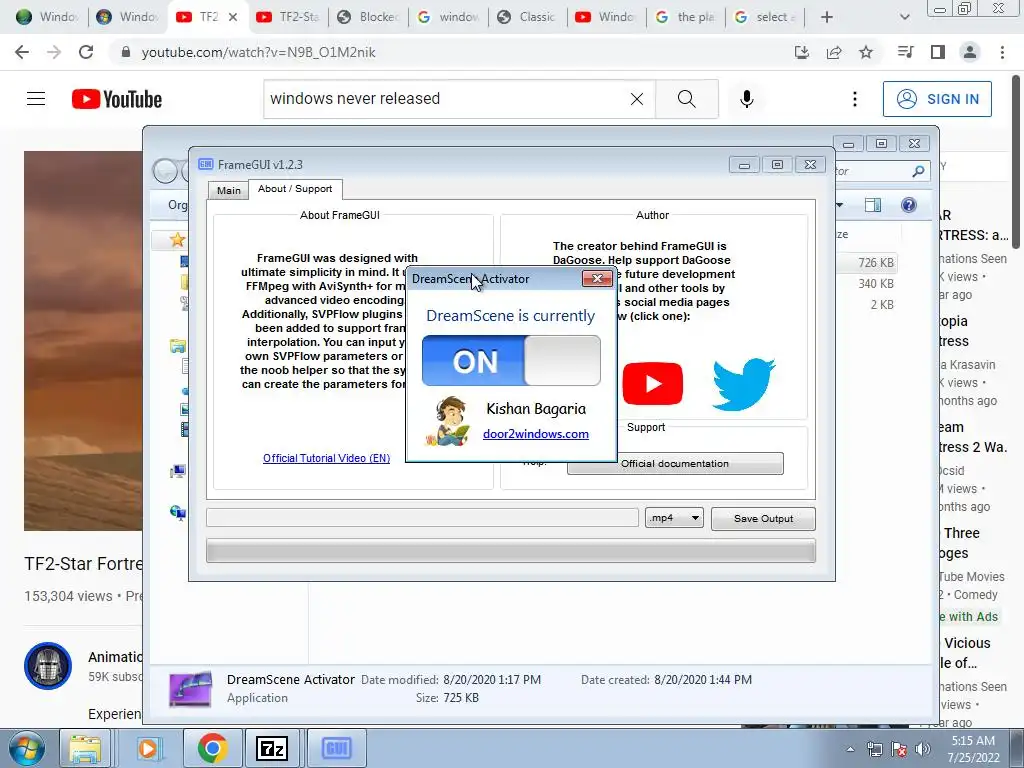The height and width of the screenshot is (768, 1024).
Task: Open YouTube settings three-dot menu
Action: pyautogui.click(x=854, y=99)
